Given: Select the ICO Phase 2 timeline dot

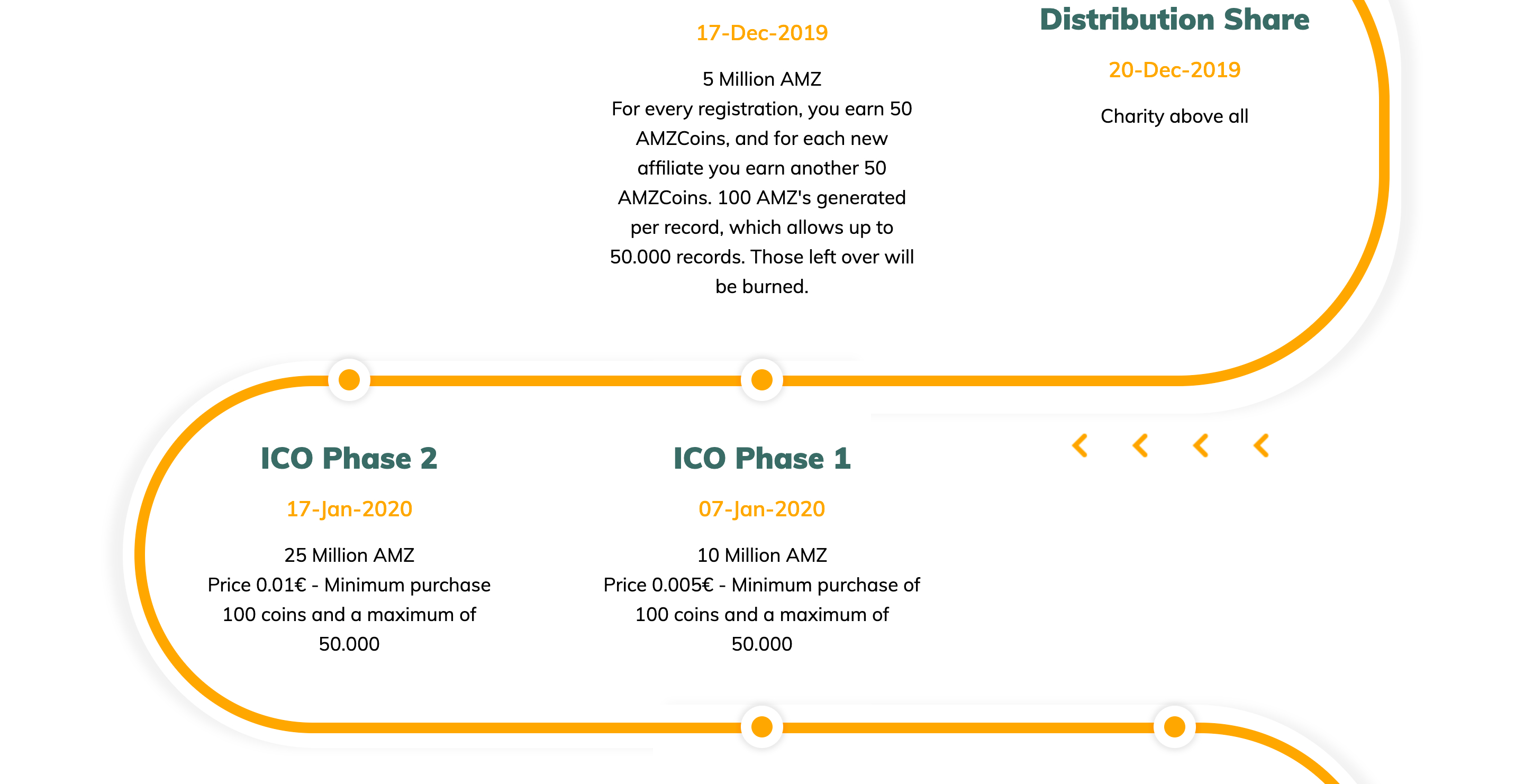Looking at the screenshot, I should tap(349, 380).
